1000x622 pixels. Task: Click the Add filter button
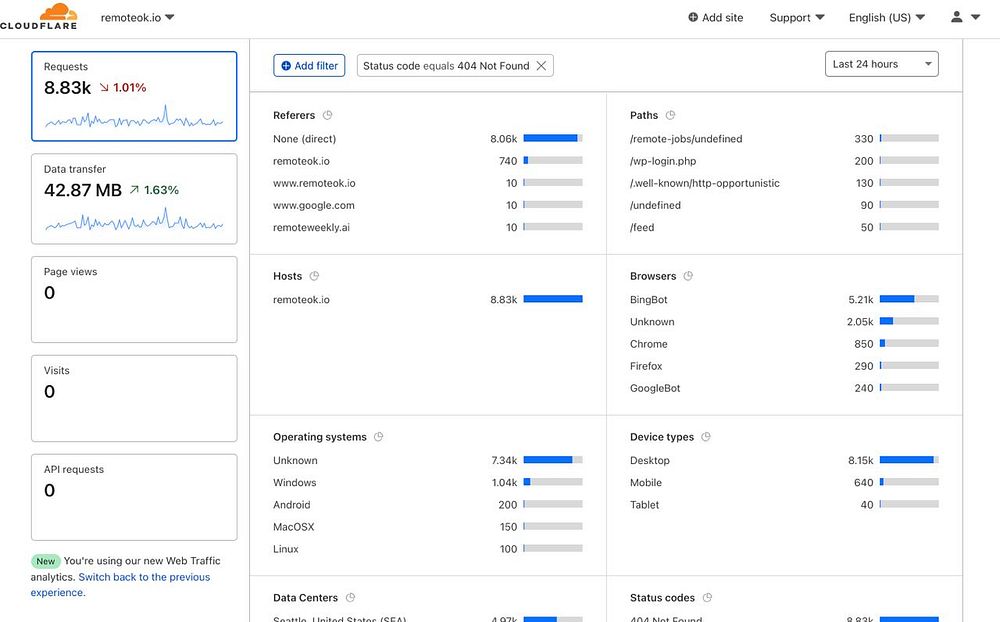pyautogui.click(x=309, y=66)
